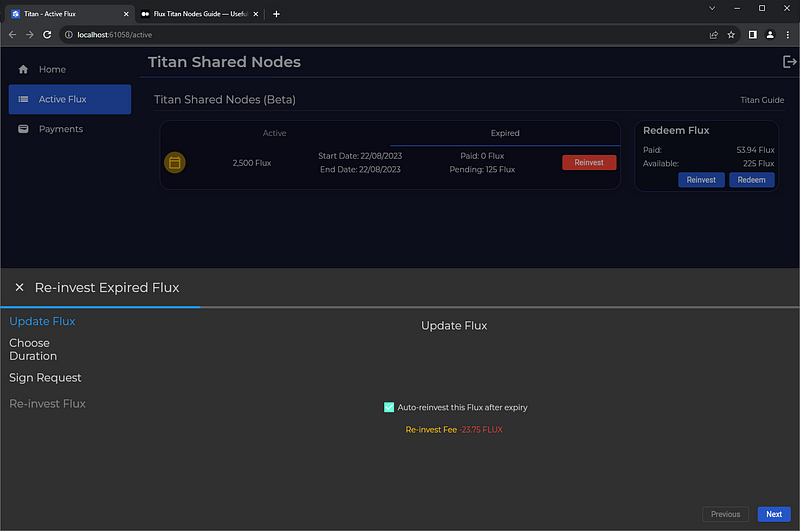800x531 pixels.
Task: Click the red Reinvest button on expired node
Action: coord(589,162)
